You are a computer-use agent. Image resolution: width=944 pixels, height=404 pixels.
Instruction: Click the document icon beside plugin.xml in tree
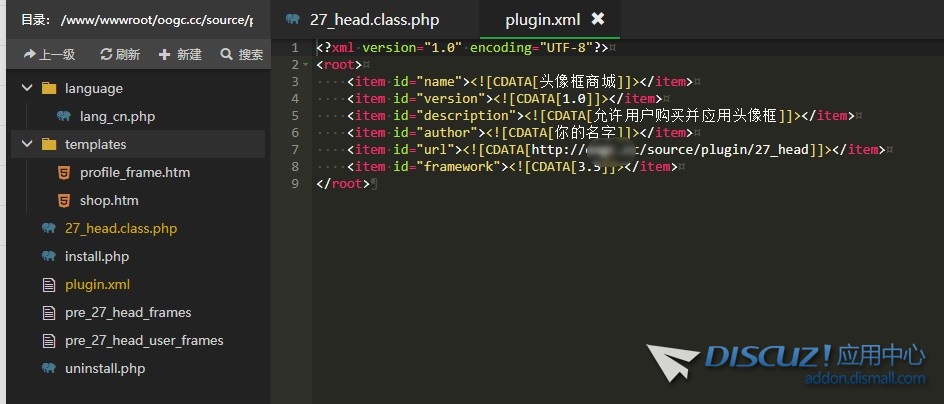click(x=49, y=284)
